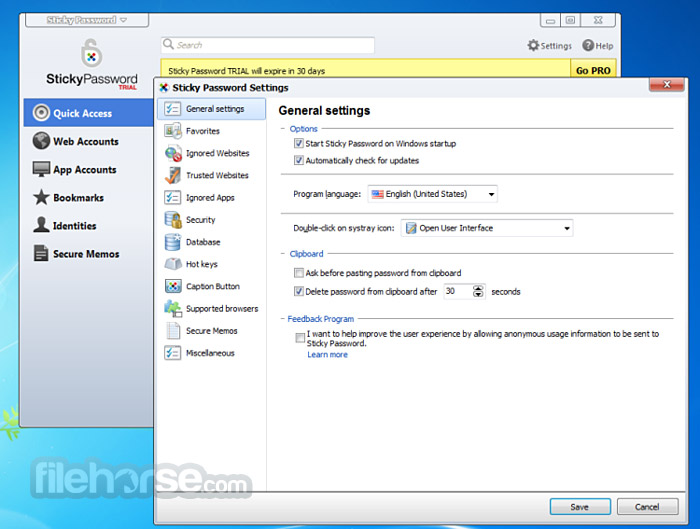Open the Learn more link

coord(327,354)
